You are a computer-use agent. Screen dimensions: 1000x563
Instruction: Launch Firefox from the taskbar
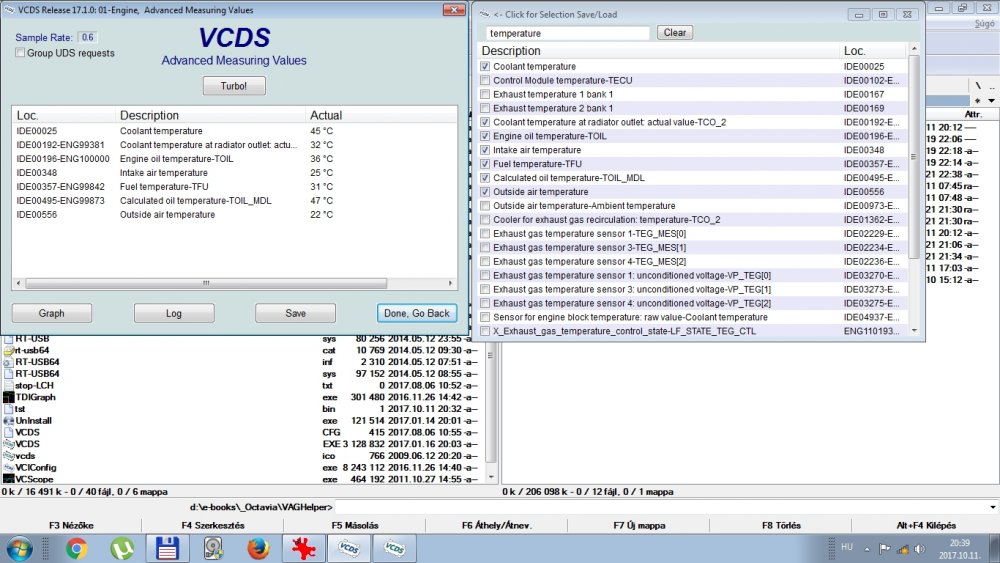258,548
